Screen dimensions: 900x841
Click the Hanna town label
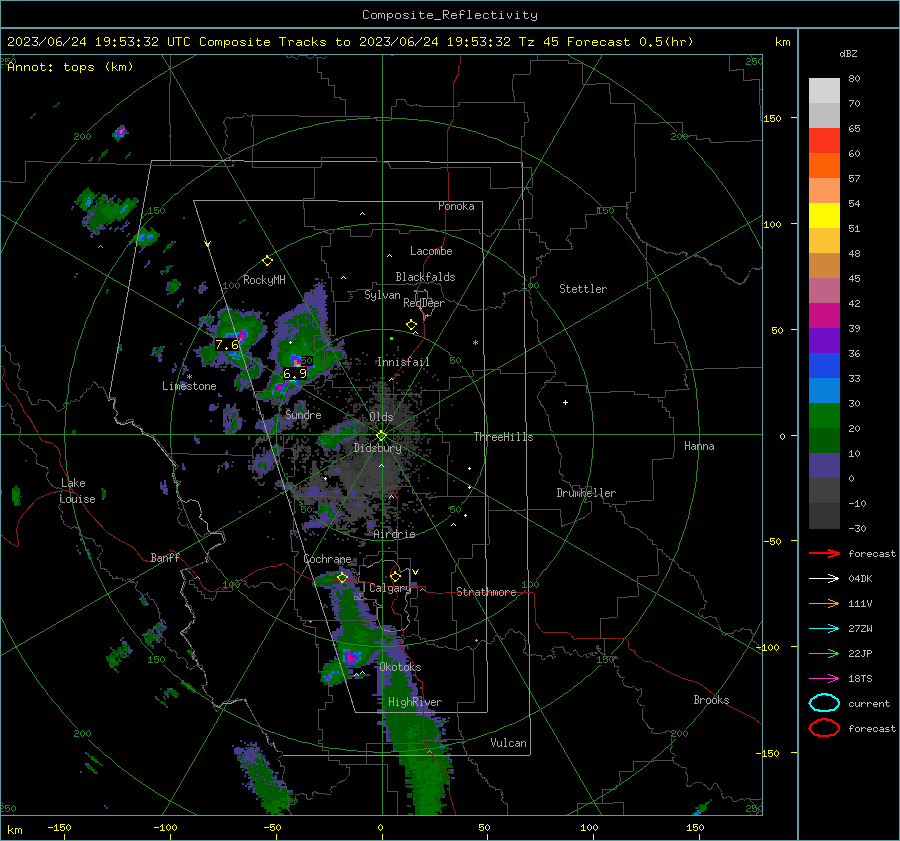[699, 446]
